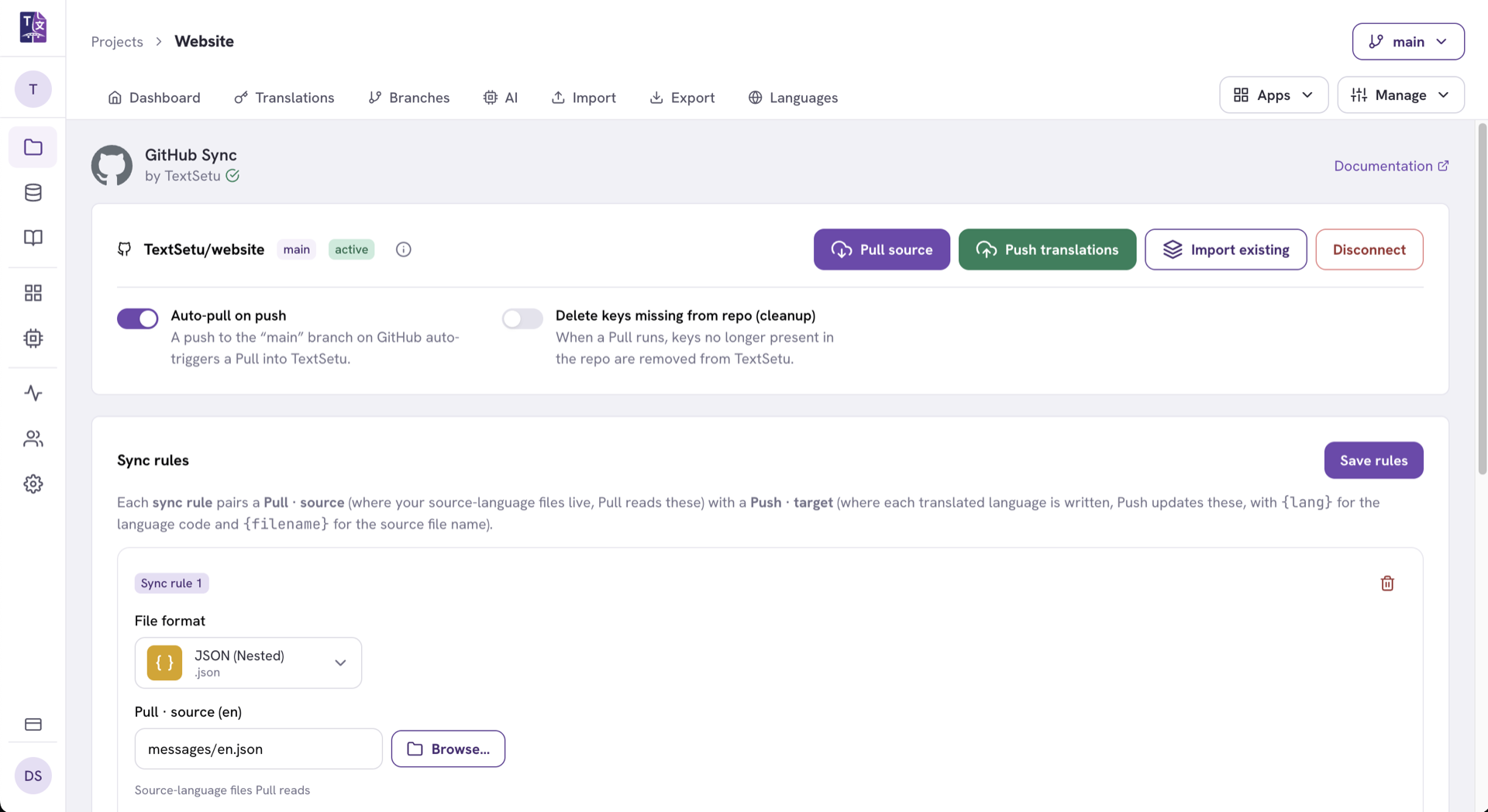The height and width of the screenshot is (812, 1488).
Task: Open the Branches tab
Action: 408,98
